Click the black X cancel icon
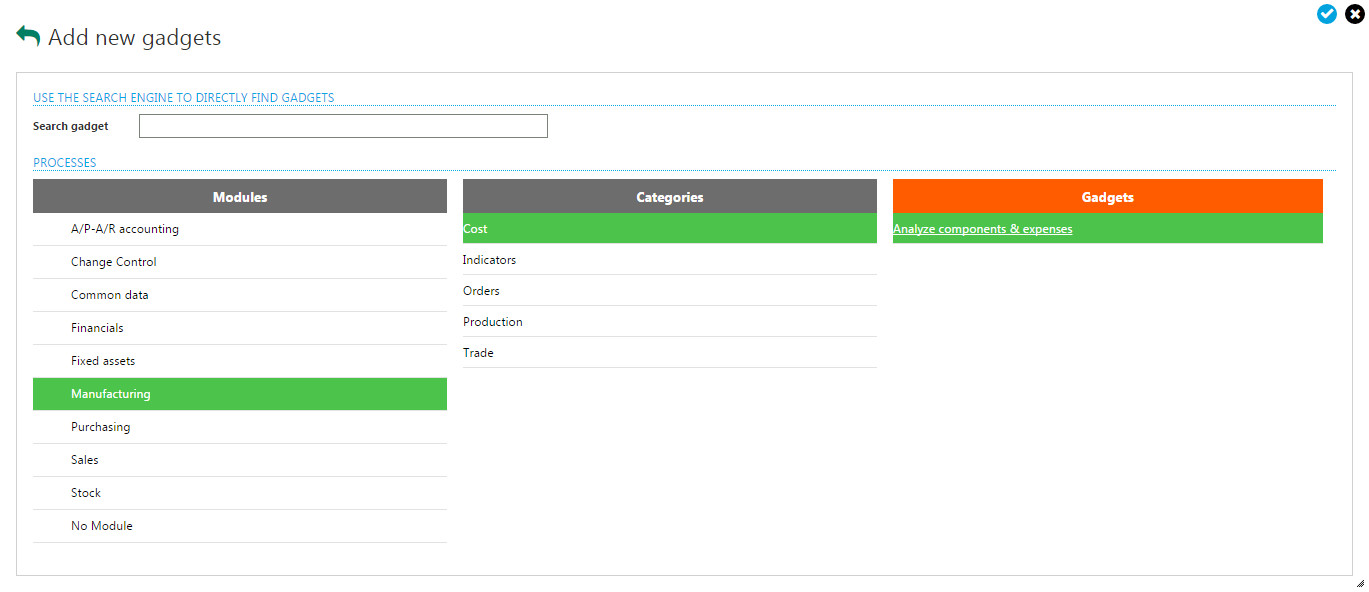1369x592 pixels. 1354,14
